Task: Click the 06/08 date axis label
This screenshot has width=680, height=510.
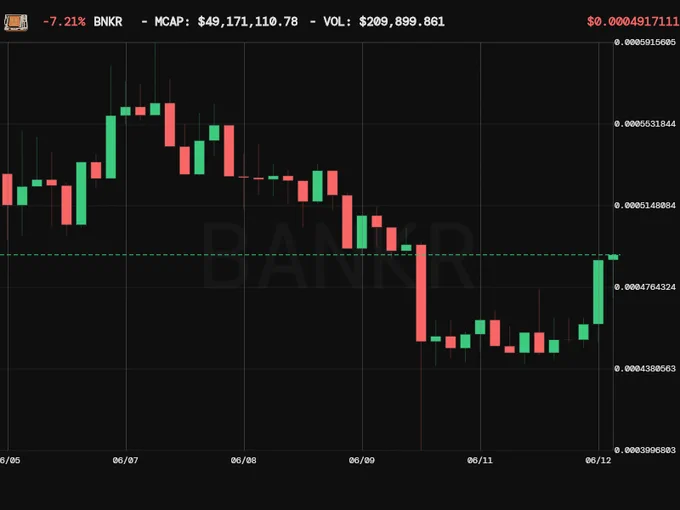Action: (243, 460)
